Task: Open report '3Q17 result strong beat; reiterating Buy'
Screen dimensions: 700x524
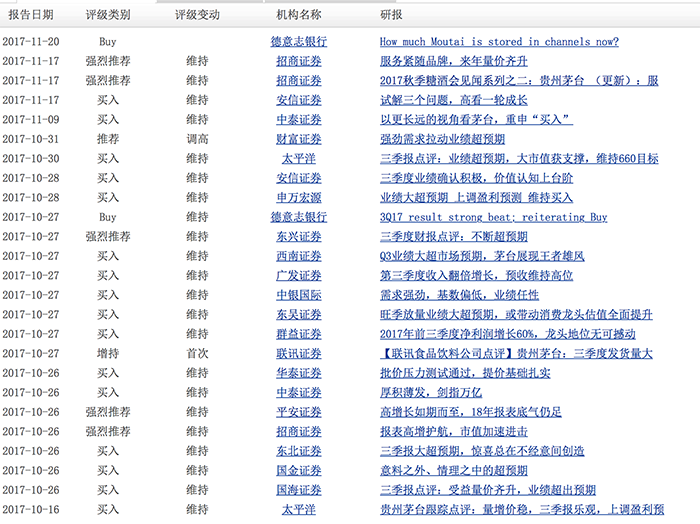Action: [x=493, y=217]
